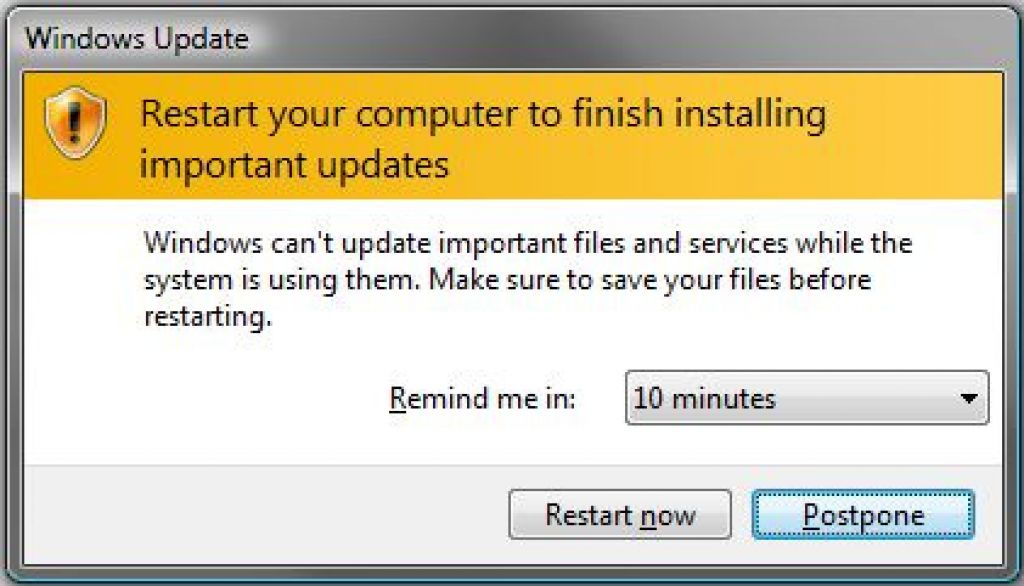
Task: Click the 'Make sure to save your files' sentence
Action: (x=649, y=280)
